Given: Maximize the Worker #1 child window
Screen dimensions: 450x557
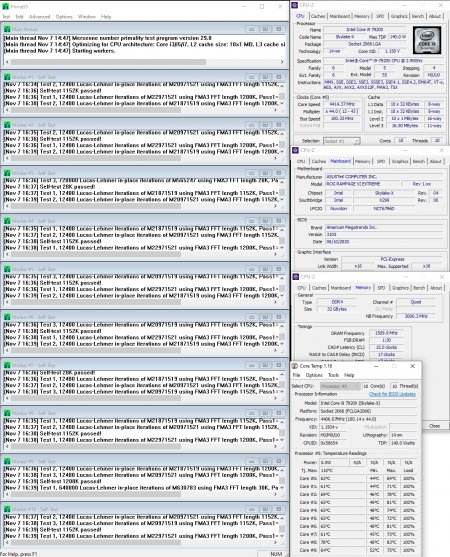Looking at the screenshot, I should pos(265,77).
